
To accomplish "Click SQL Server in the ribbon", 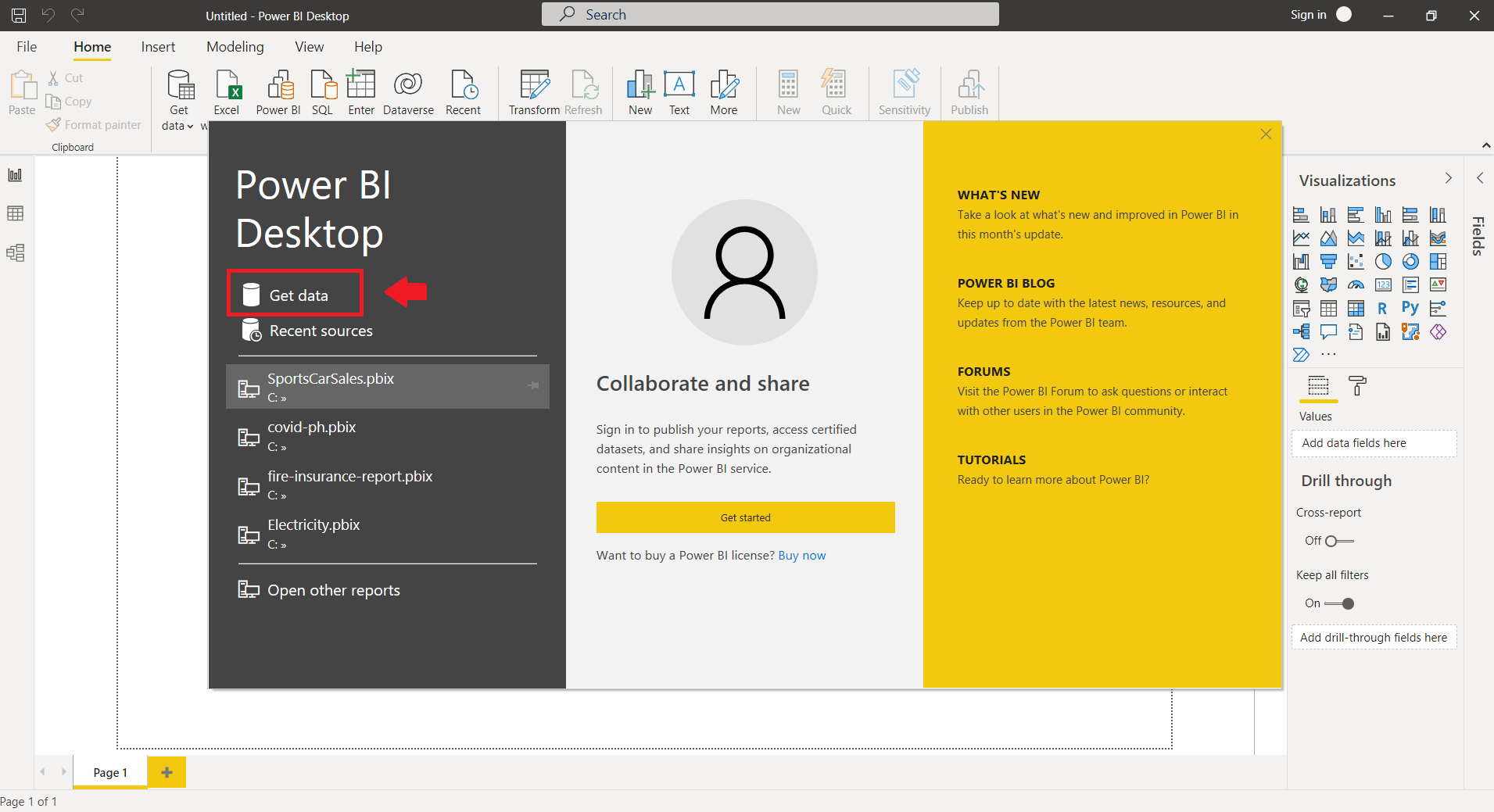I will tap(323, 93).
